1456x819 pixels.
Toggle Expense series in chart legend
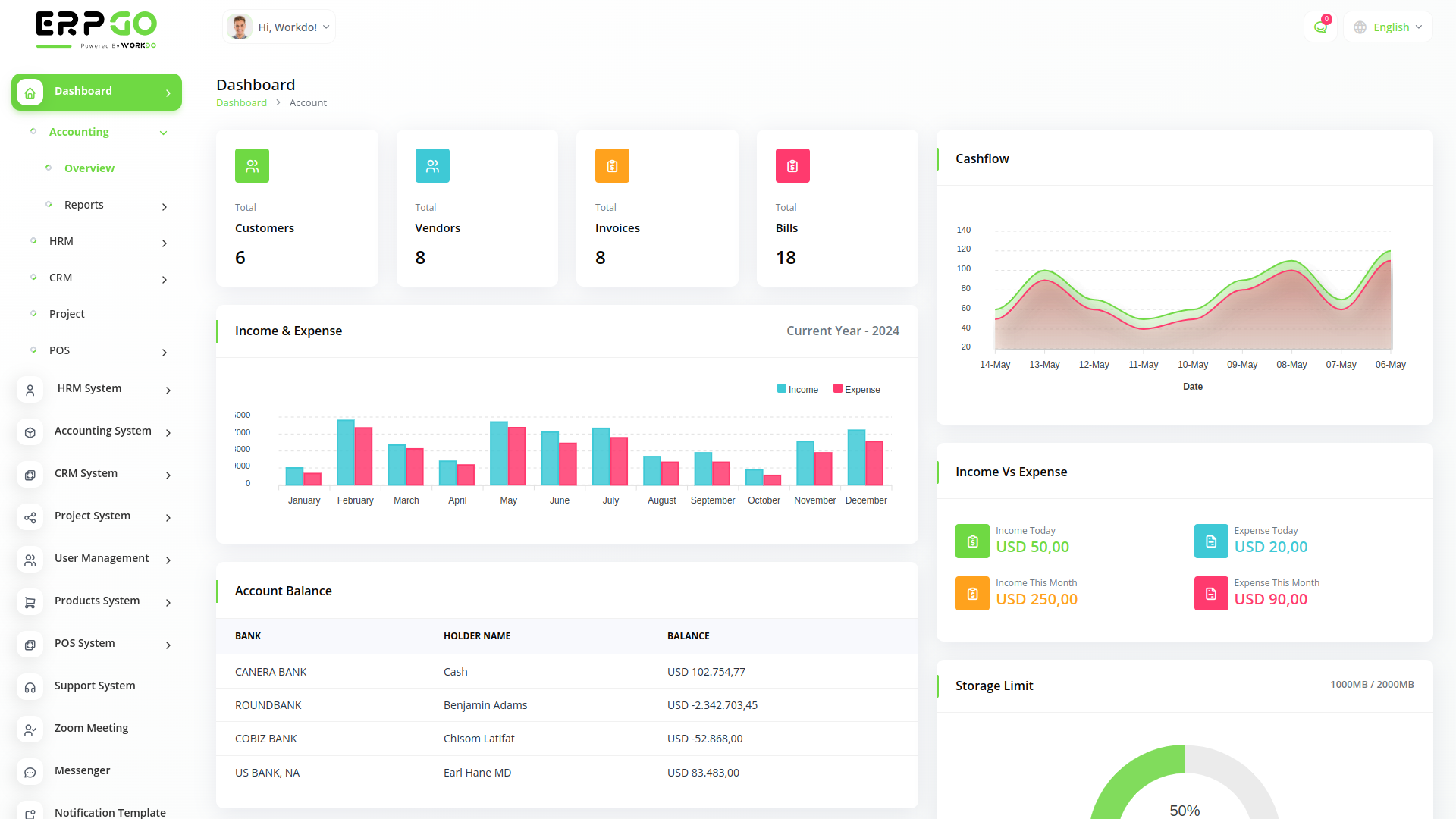point(857,389)
